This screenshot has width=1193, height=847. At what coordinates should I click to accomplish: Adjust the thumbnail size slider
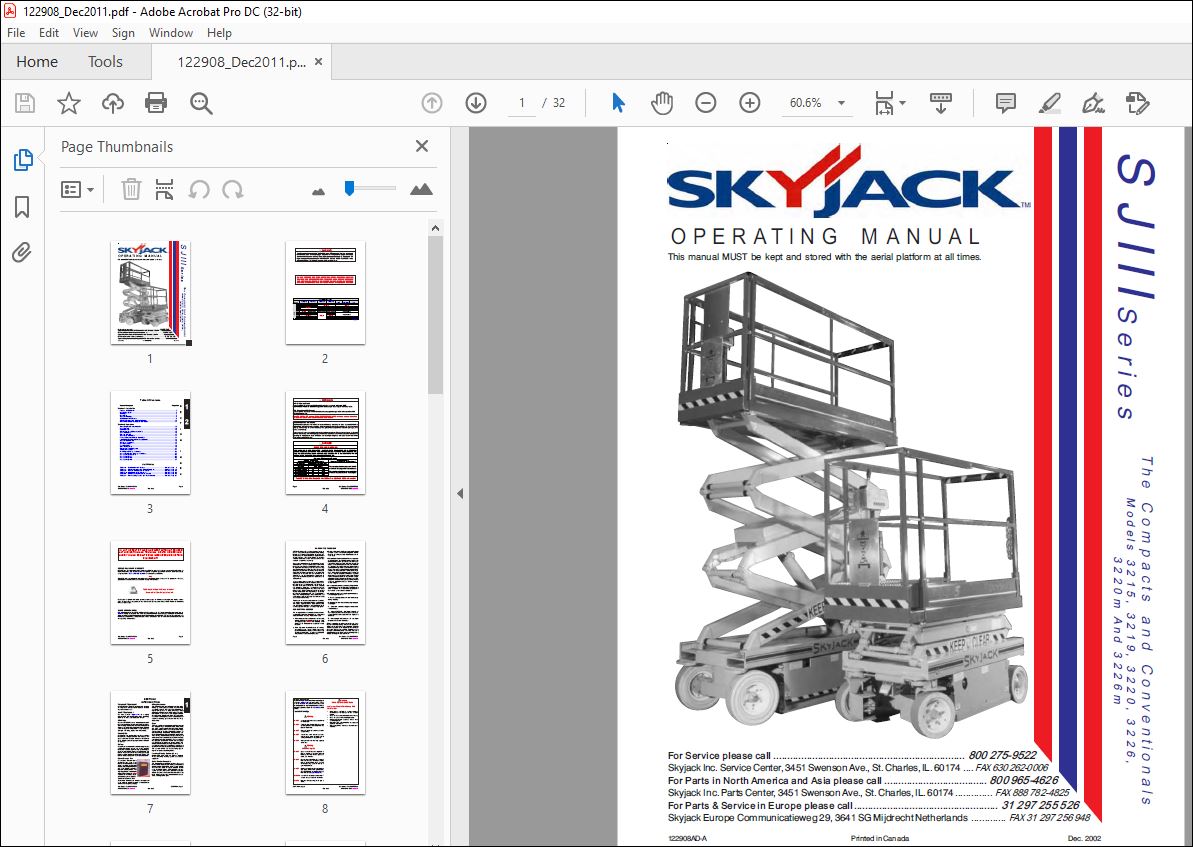(349, 188)
